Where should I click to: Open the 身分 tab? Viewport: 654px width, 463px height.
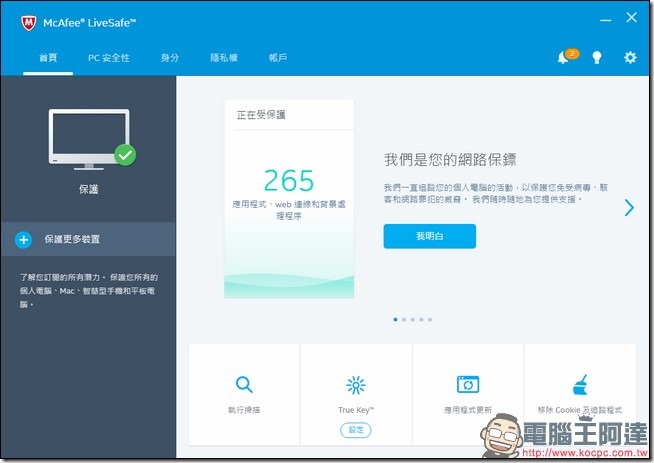click(x=170, y=58)
